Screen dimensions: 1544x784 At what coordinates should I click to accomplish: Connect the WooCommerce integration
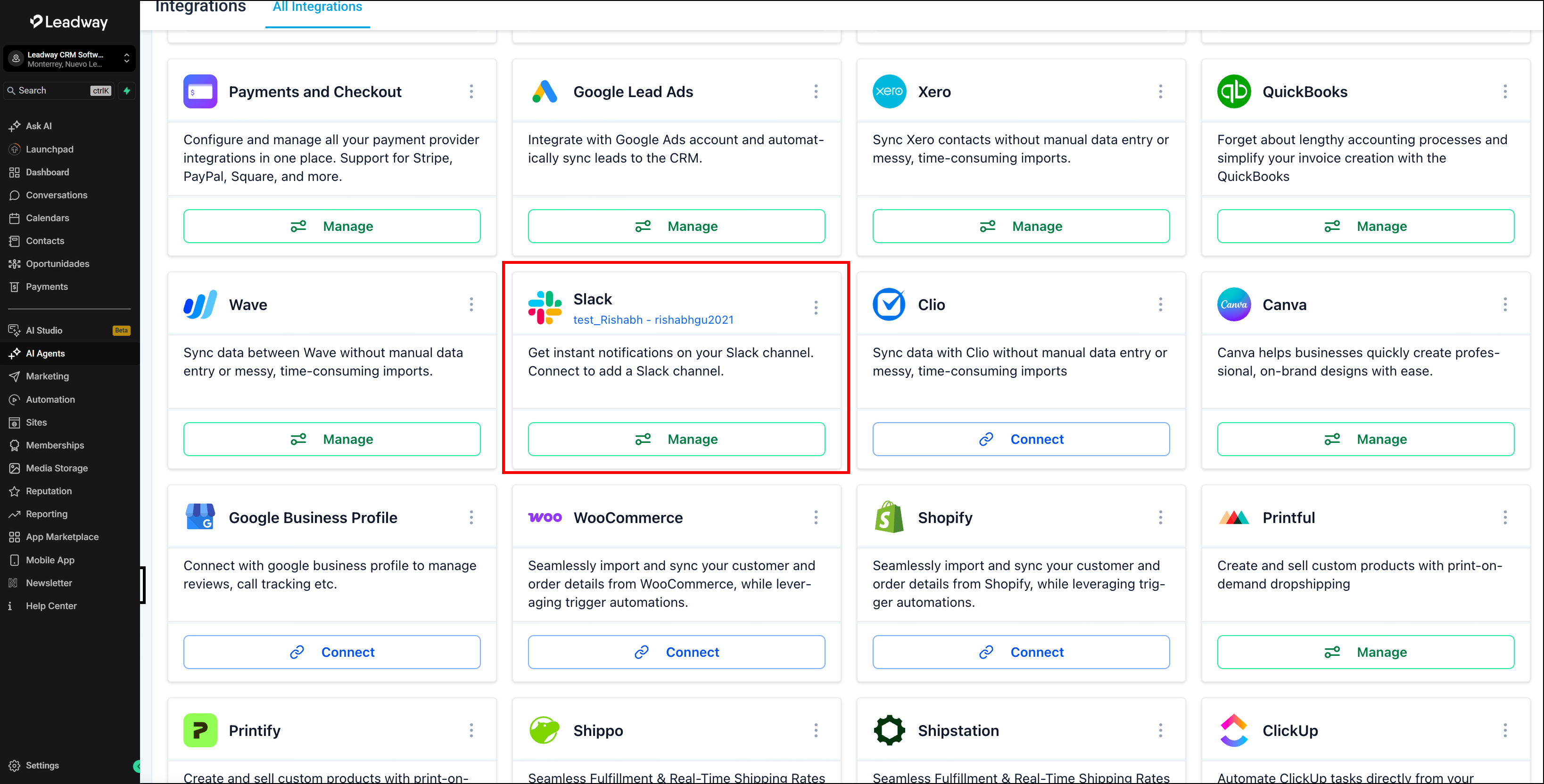(676, 652)
